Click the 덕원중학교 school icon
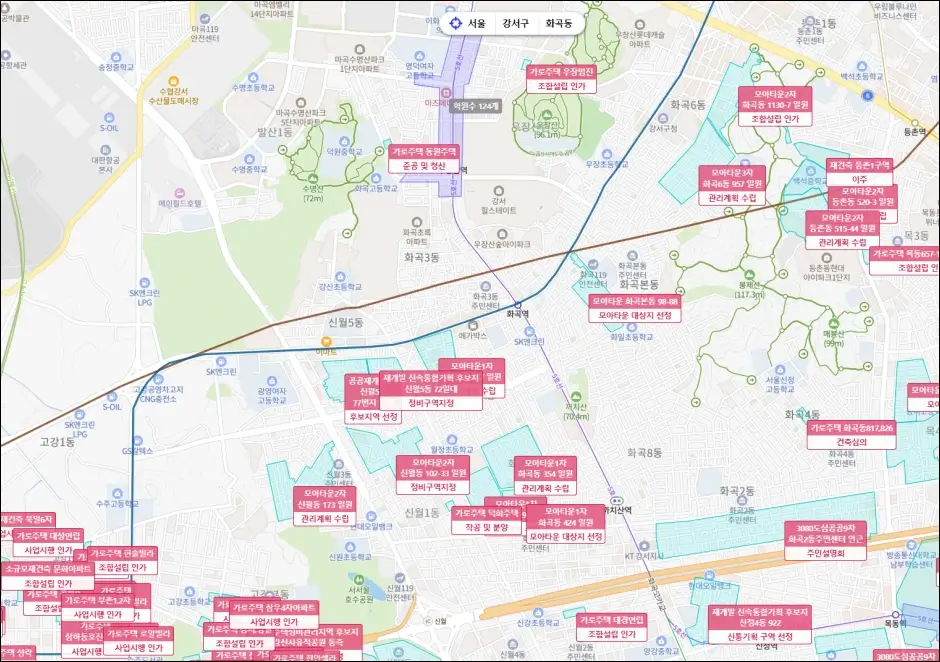The image size is (940, 662). coord(344,142)
